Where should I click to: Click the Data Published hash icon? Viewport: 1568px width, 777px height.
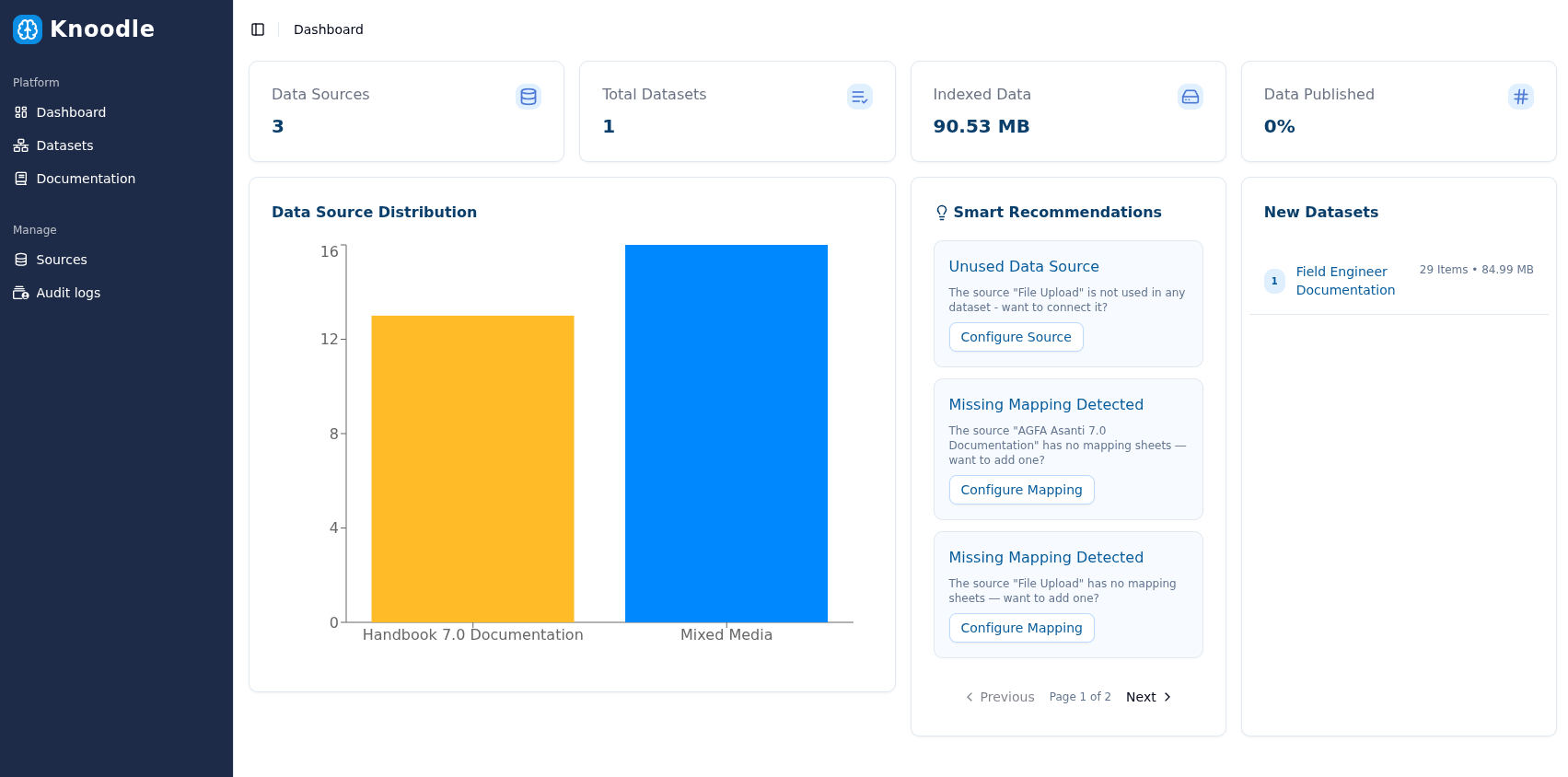click(x=1520, y=97)
